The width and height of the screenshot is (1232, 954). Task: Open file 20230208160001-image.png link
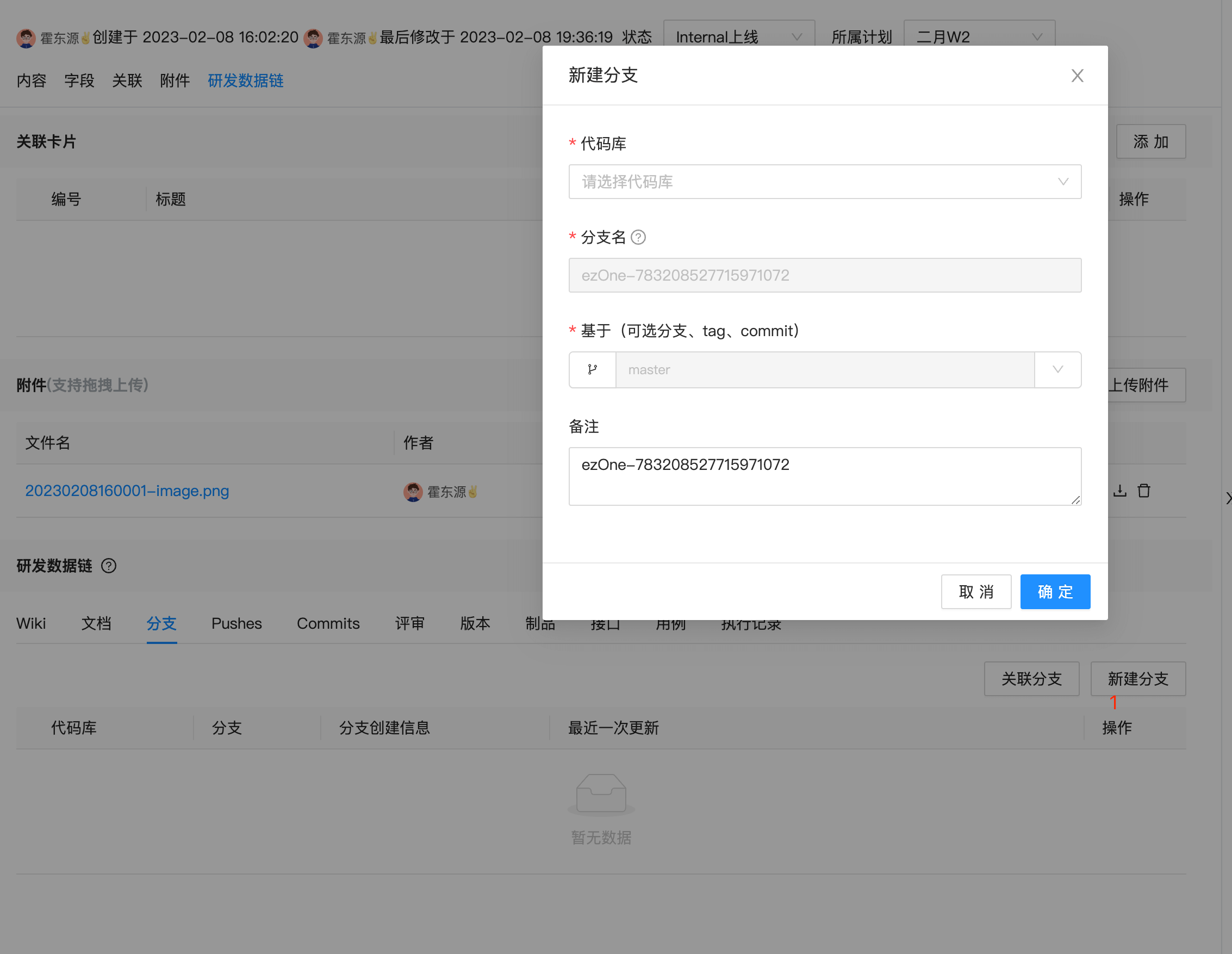126,491
